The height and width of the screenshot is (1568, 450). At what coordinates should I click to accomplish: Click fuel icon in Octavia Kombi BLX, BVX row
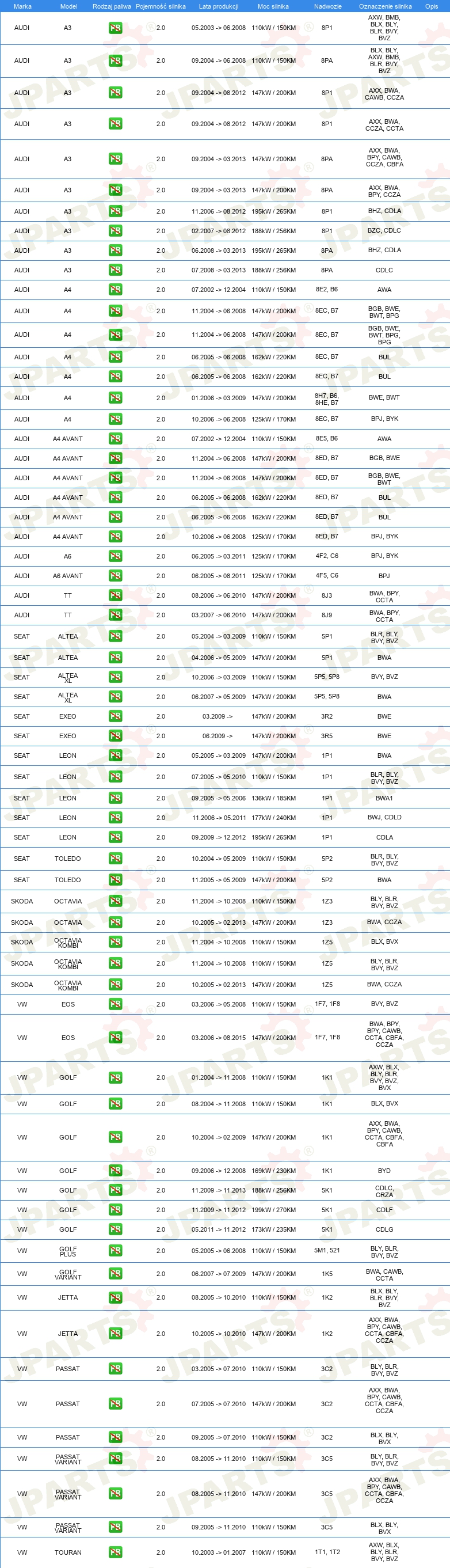point(115,941)
